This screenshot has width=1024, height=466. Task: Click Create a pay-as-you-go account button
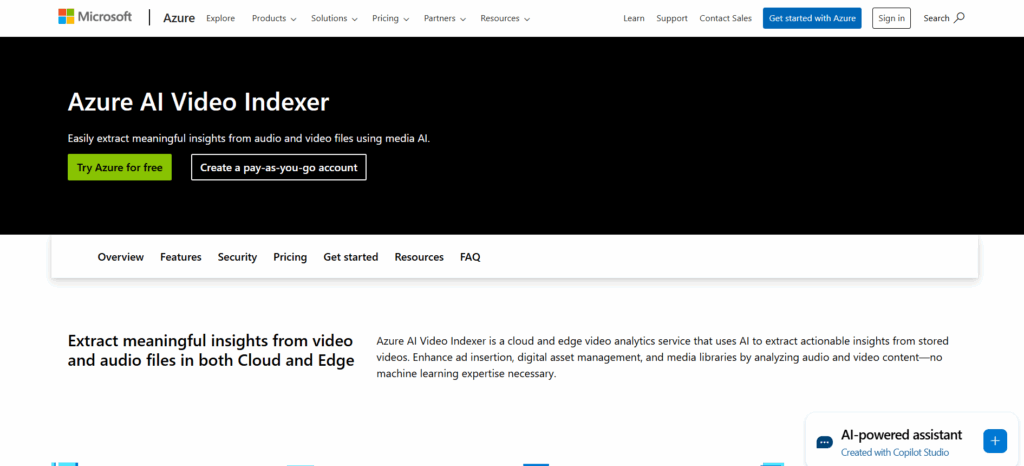tap(279, 167)
